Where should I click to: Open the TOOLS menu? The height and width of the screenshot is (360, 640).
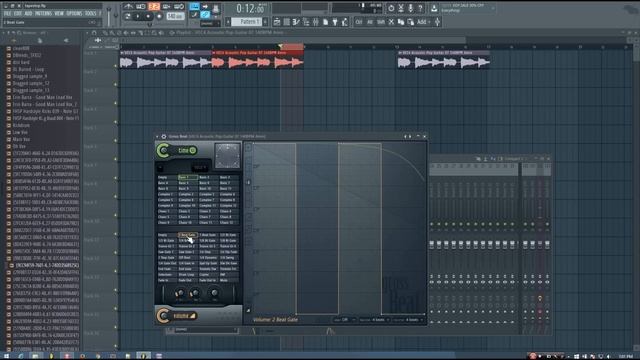coord(91,13)
